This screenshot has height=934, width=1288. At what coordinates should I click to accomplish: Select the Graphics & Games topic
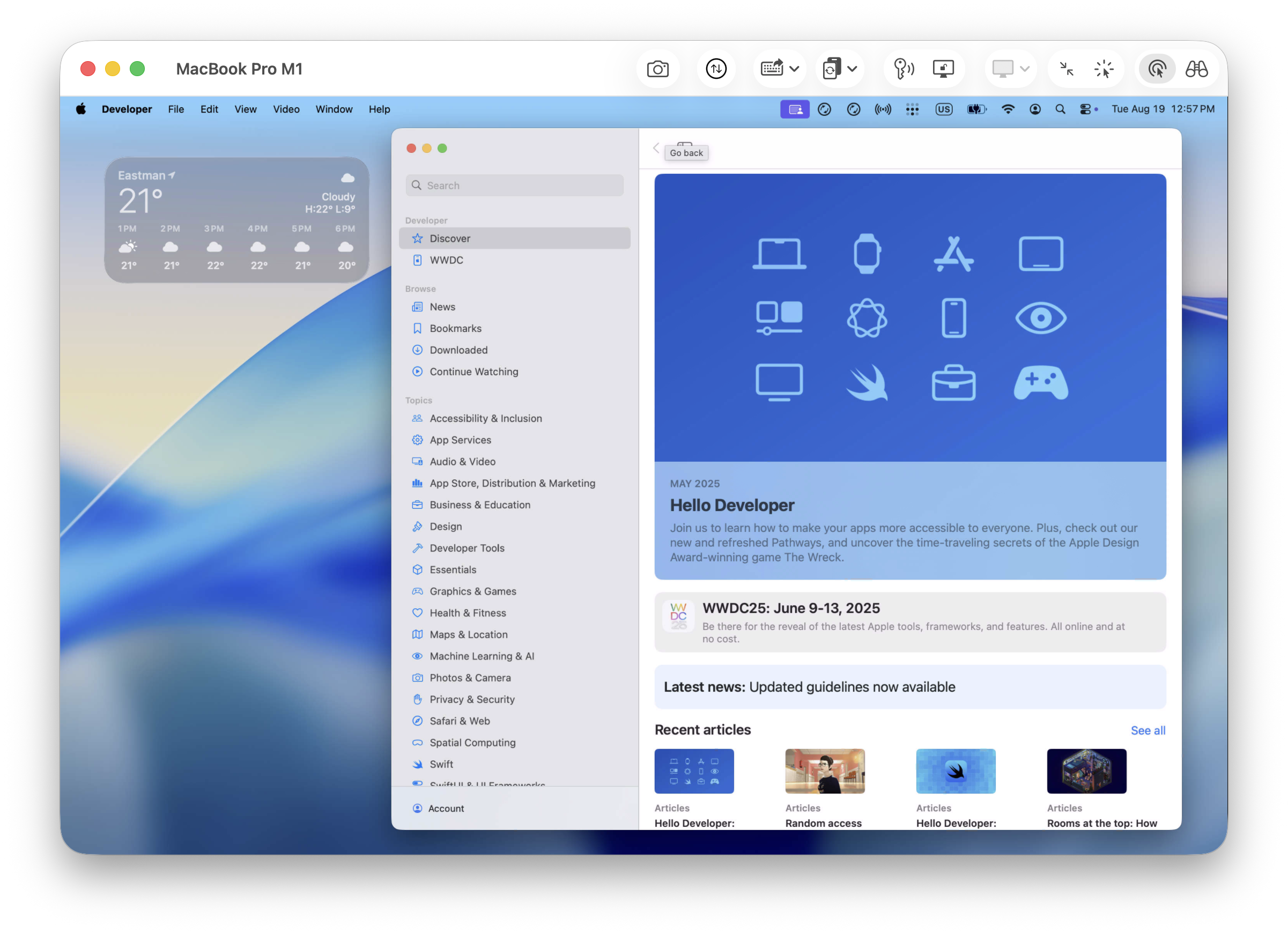[514, 591]
